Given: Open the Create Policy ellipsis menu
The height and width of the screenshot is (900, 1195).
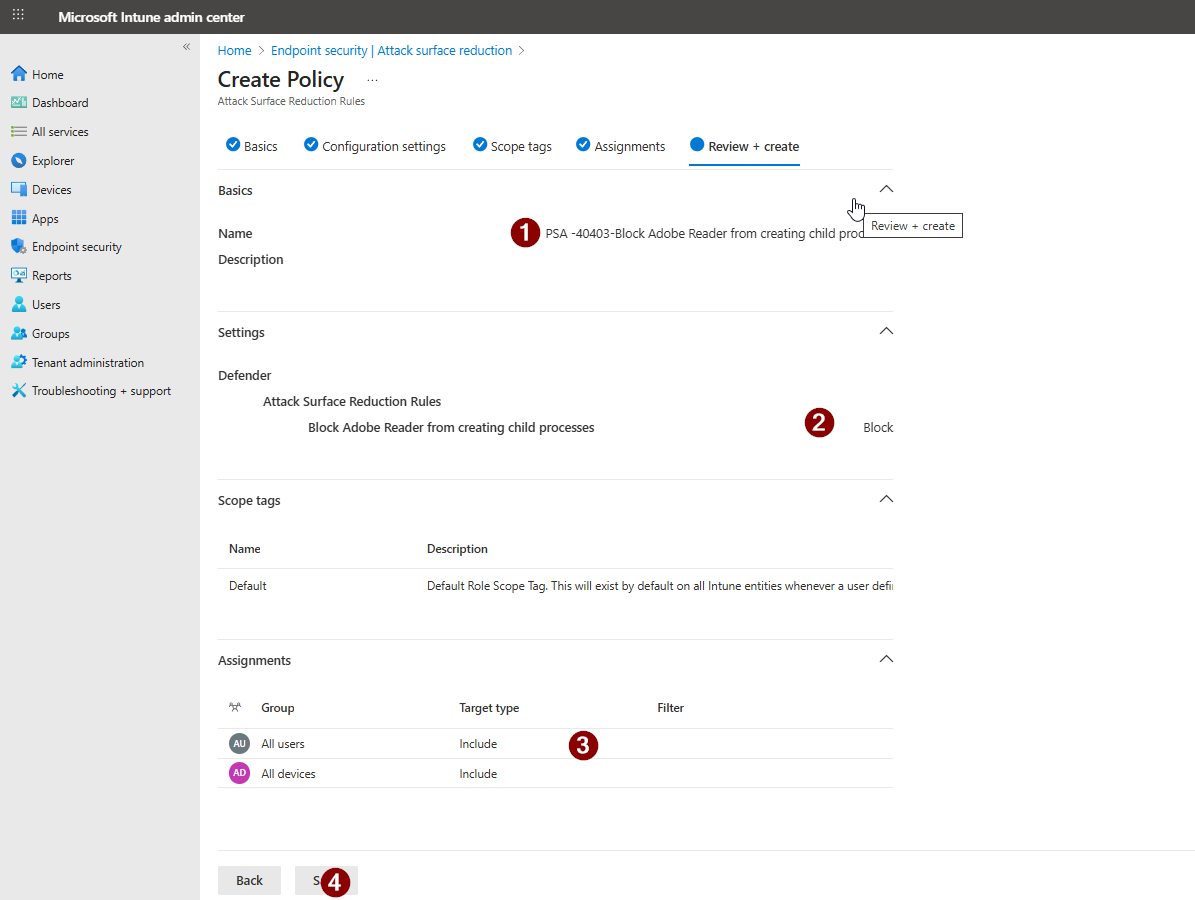Looking at the screenshot, I should click(372, 79).
